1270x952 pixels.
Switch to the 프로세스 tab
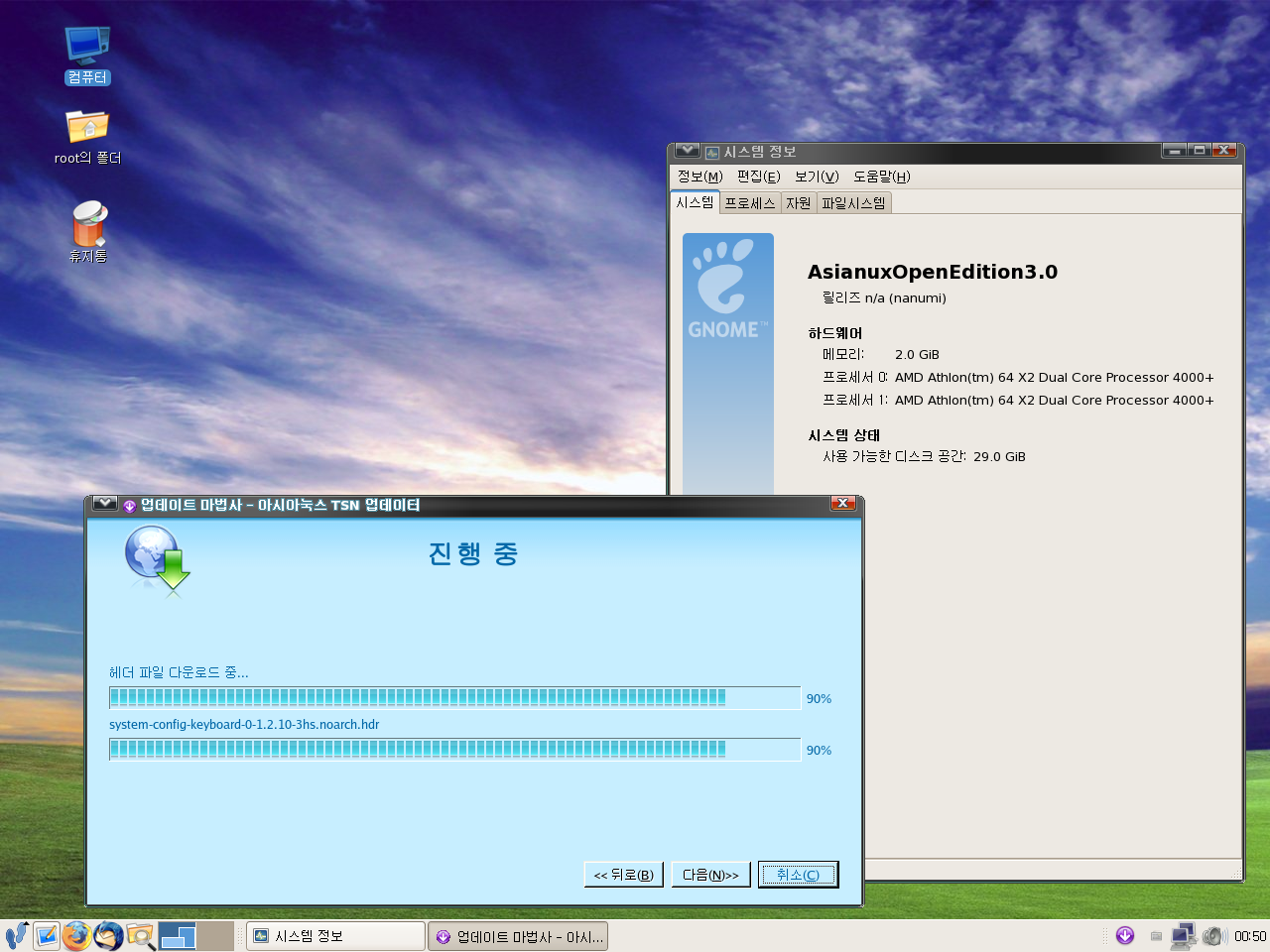tap(750, 203)
